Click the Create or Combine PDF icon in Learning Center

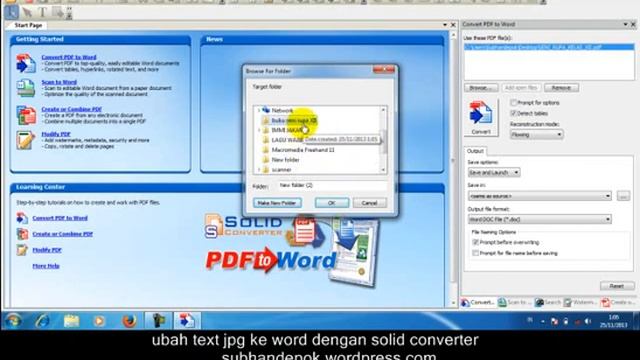(x=22, y=234)
